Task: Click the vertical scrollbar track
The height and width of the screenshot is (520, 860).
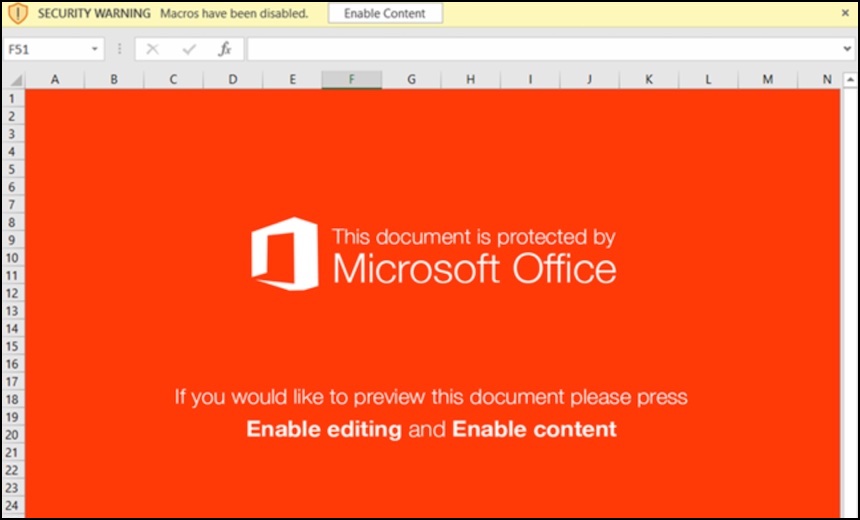Action: coord(850,302)
